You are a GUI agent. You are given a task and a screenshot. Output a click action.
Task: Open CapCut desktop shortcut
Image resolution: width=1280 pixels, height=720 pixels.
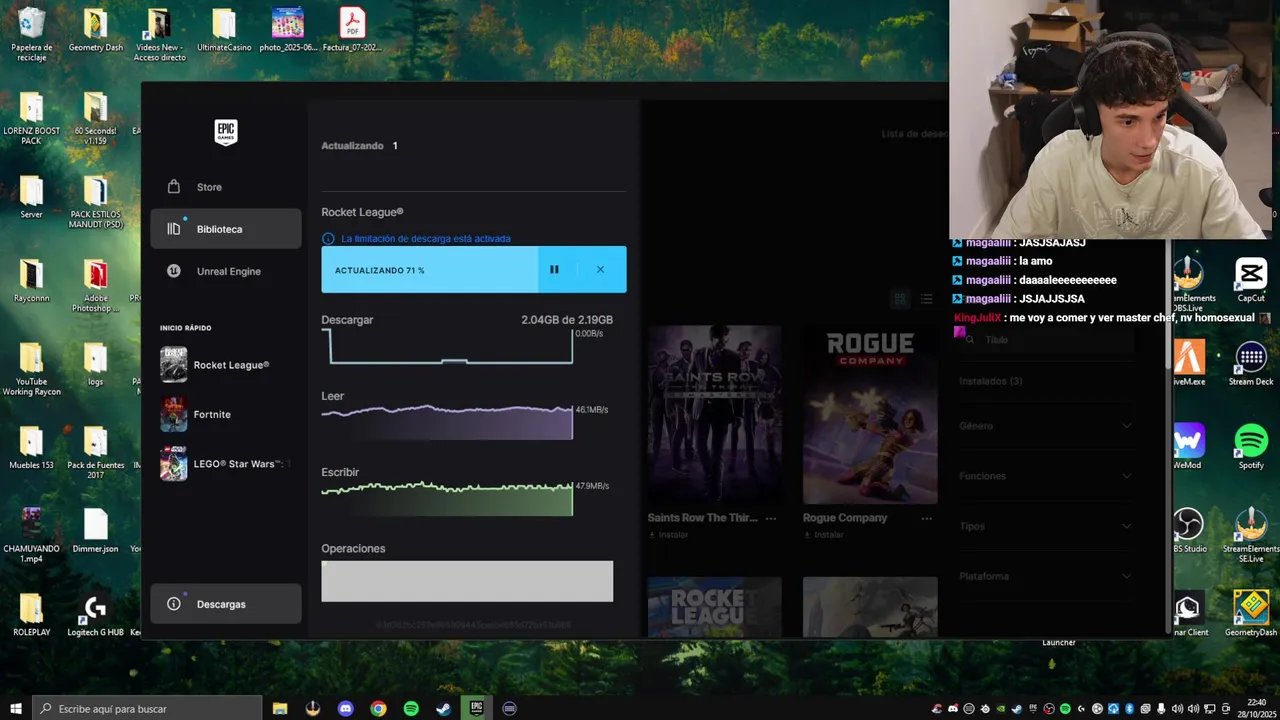pos(1251,280)
